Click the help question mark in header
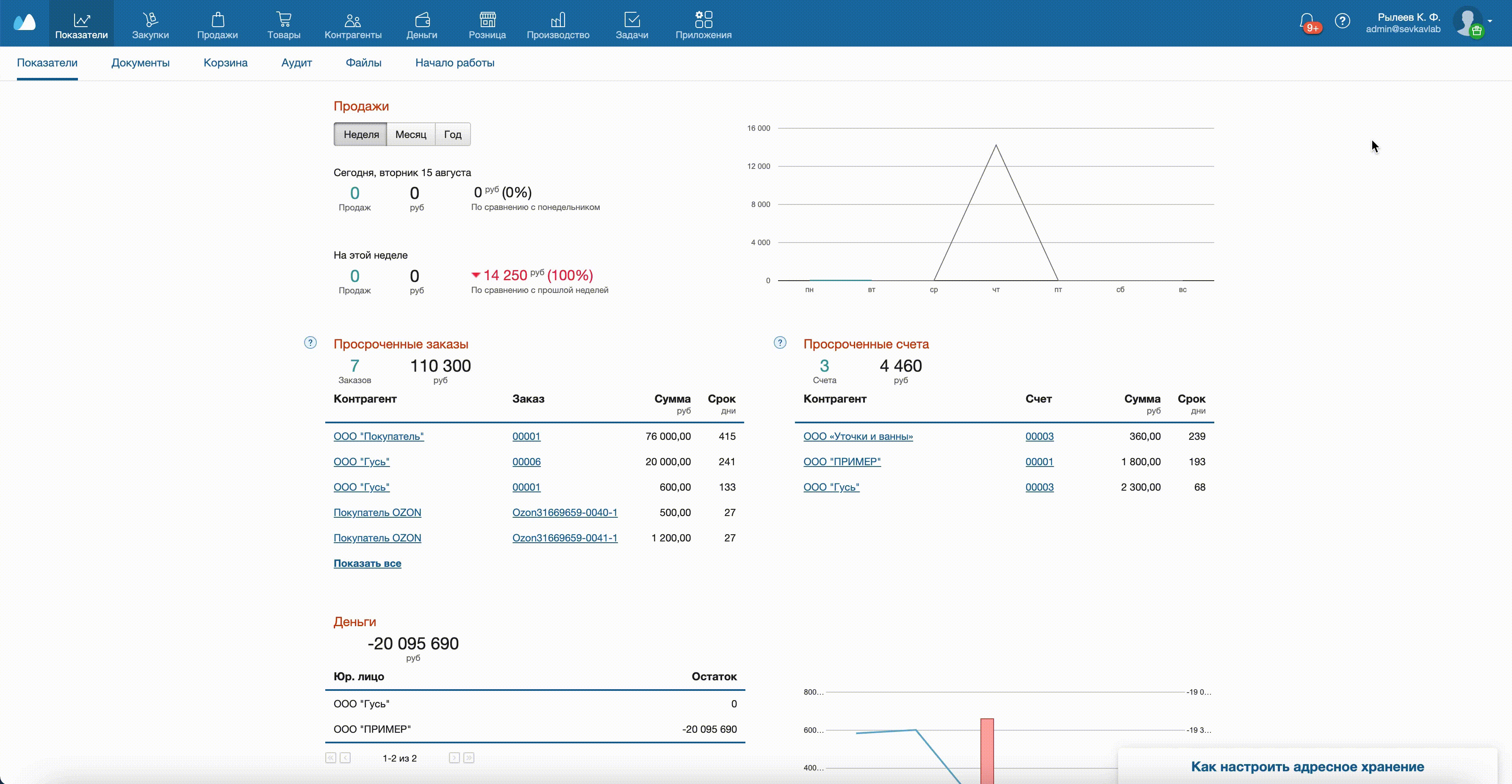The image size is (1512, 784). point(1342,22)
